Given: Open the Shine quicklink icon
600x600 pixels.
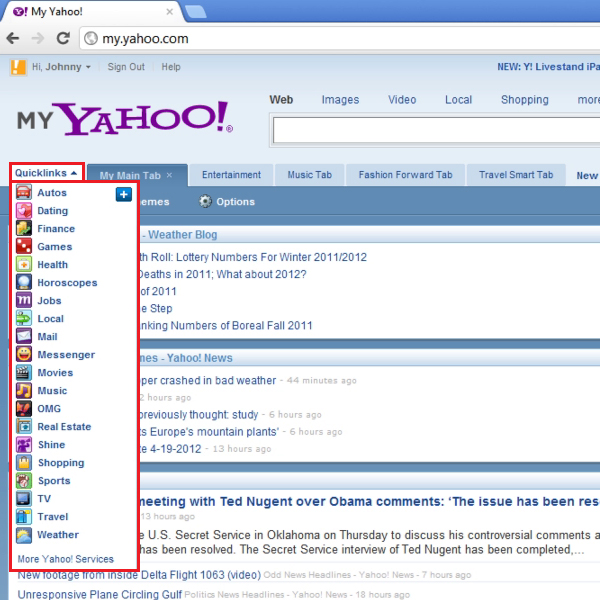Looking at the screenshot, I should 24,444.
